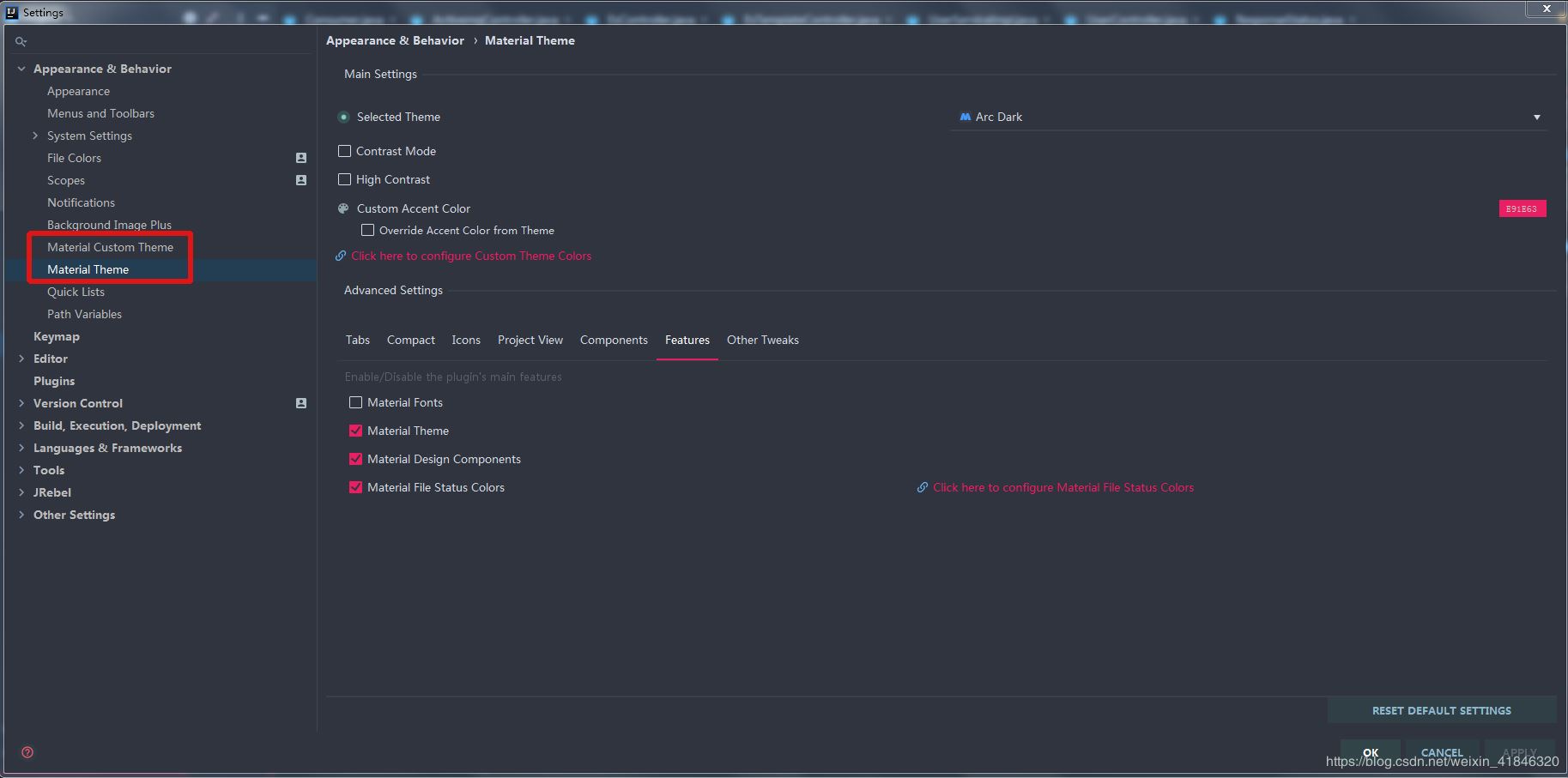Viewport: 1568px width, 778px height.
Task: Expand the Editor settings section
Action: click(21, 359)
